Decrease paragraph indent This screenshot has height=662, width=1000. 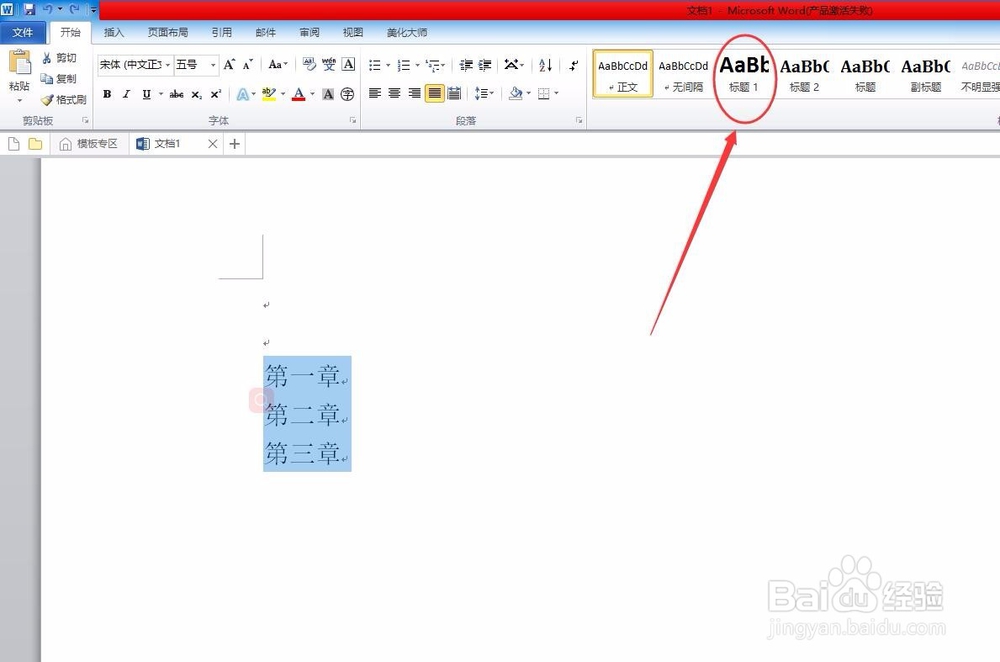pyautogui.click(x=466, y=65)
